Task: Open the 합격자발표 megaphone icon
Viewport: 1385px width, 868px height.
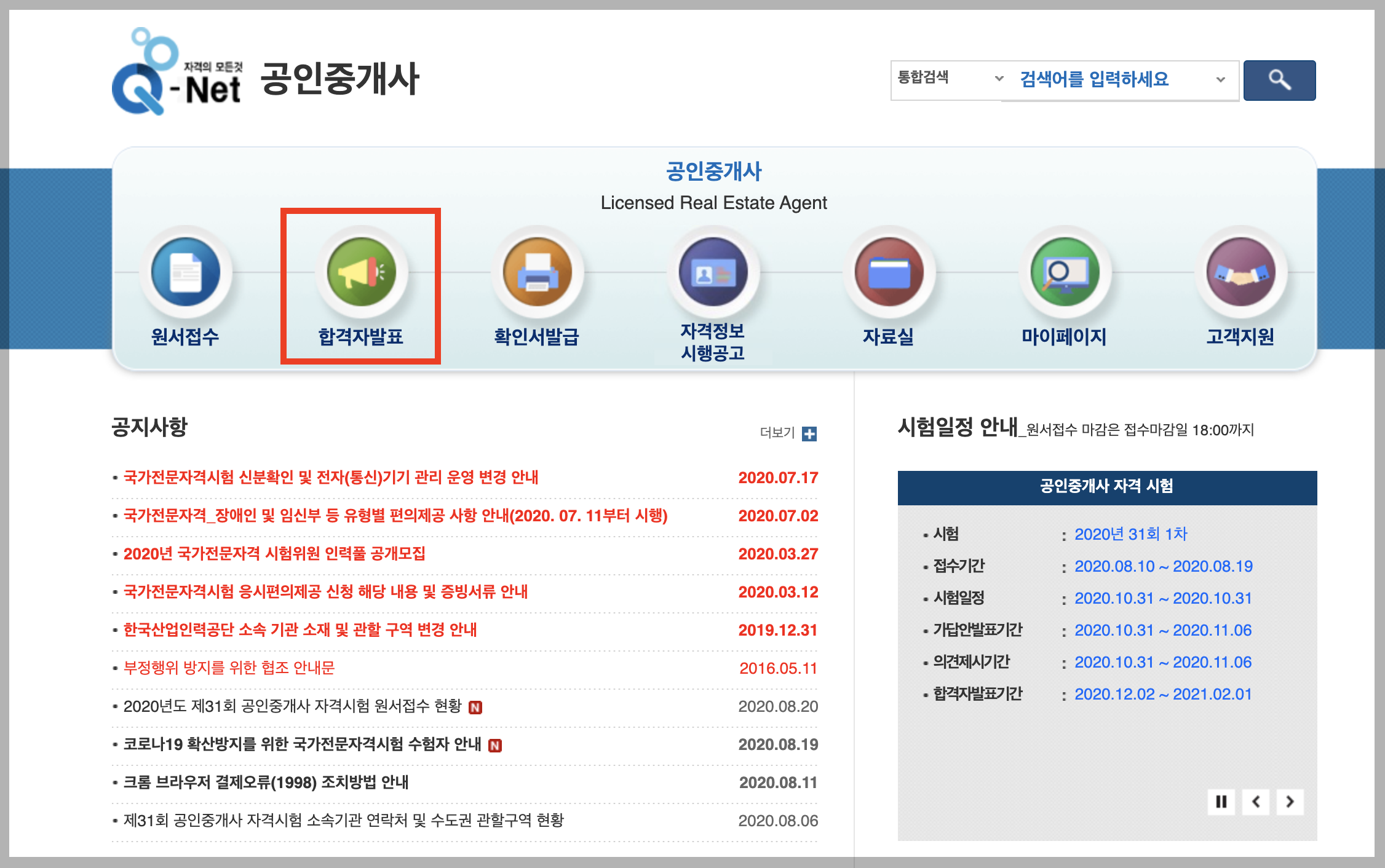Action: [x=361, y=272]
